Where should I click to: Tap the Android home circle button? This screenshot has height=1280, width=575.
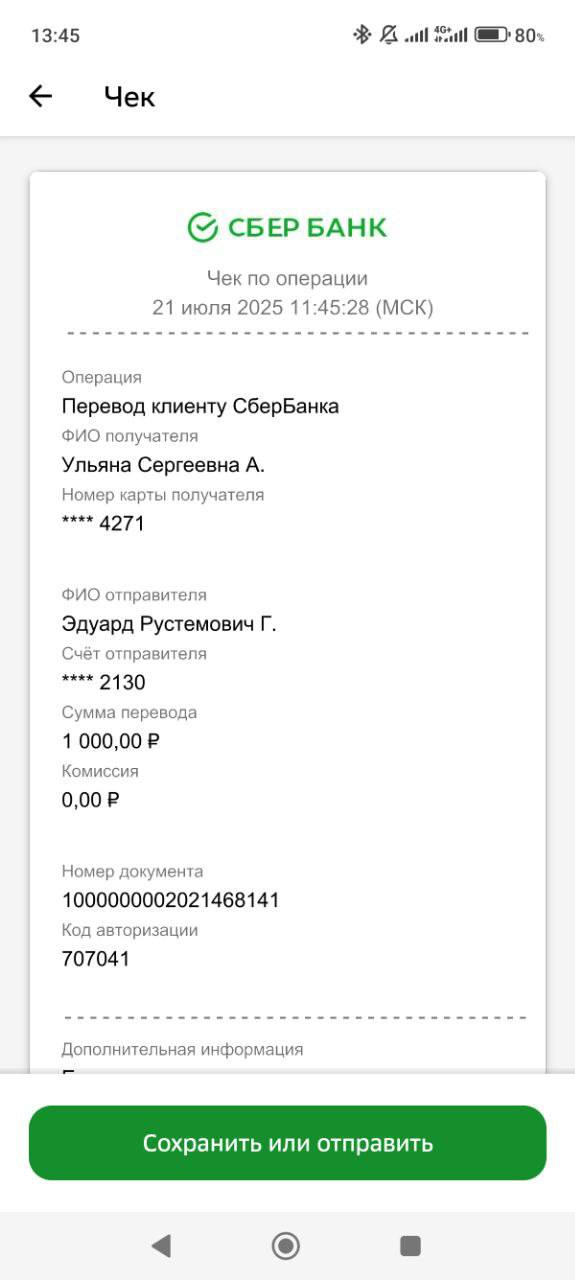click(286, 1245)
